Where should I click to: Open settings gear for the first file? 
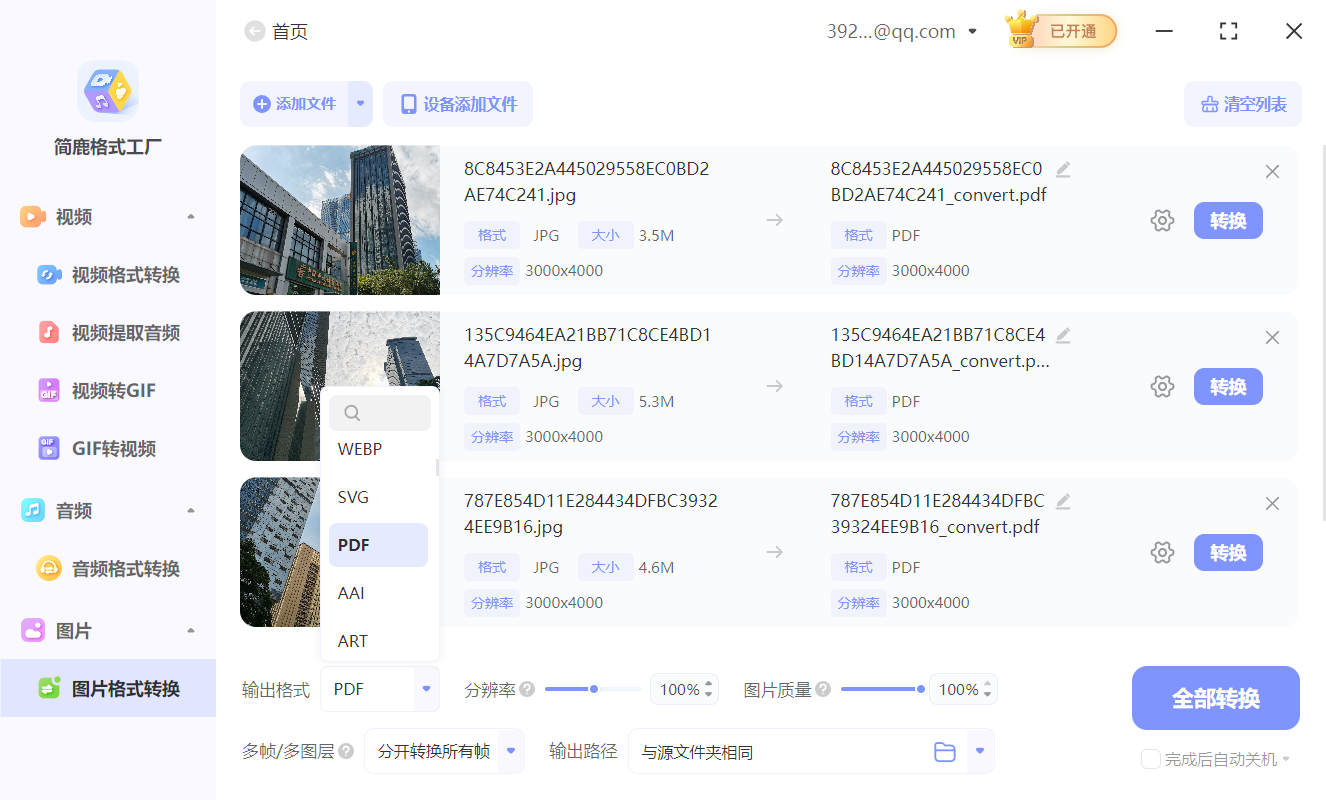pyautogui.click(x=1162, y=220)
